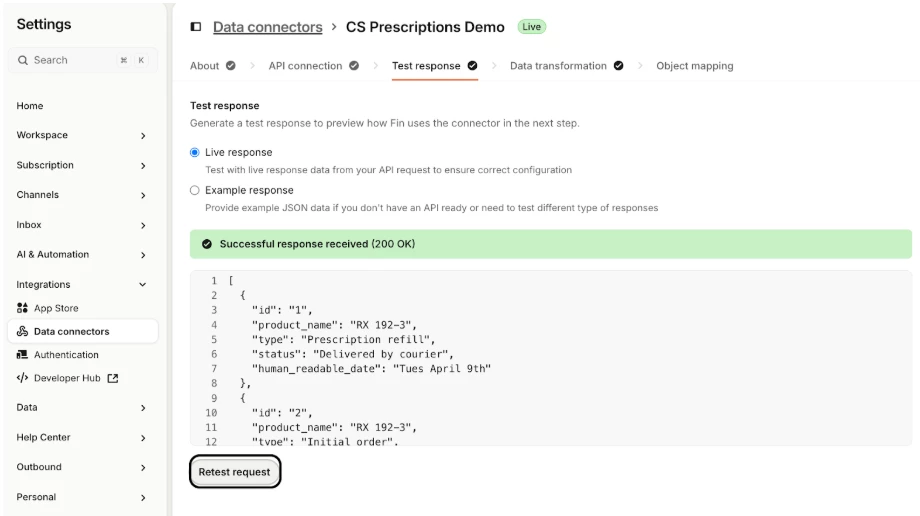The image size is (920, 516).
Task: Click the Authentication icon in sidebar
Action: click(x=23, y=355)
